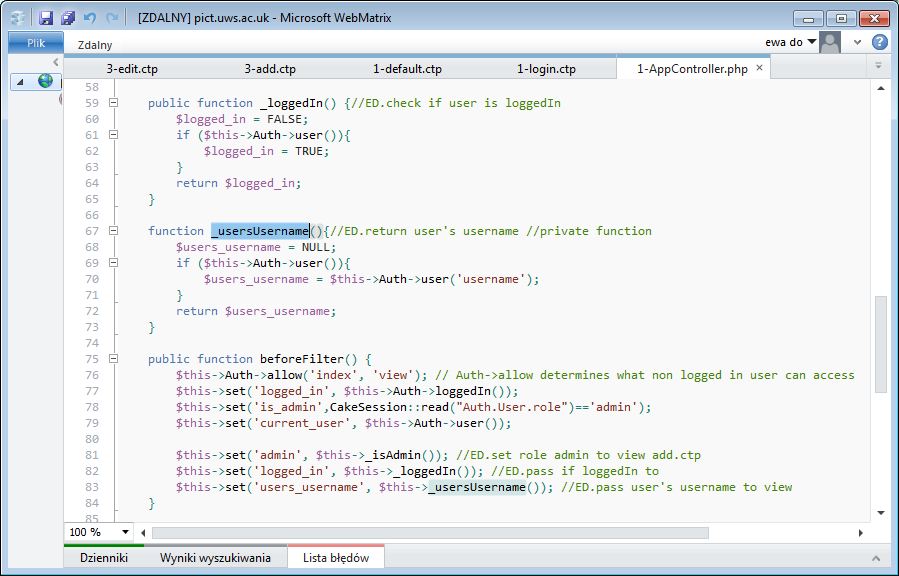Click beforeFilter function name on line 75
Screen dimensions: 899x576
tap(302, 359)
